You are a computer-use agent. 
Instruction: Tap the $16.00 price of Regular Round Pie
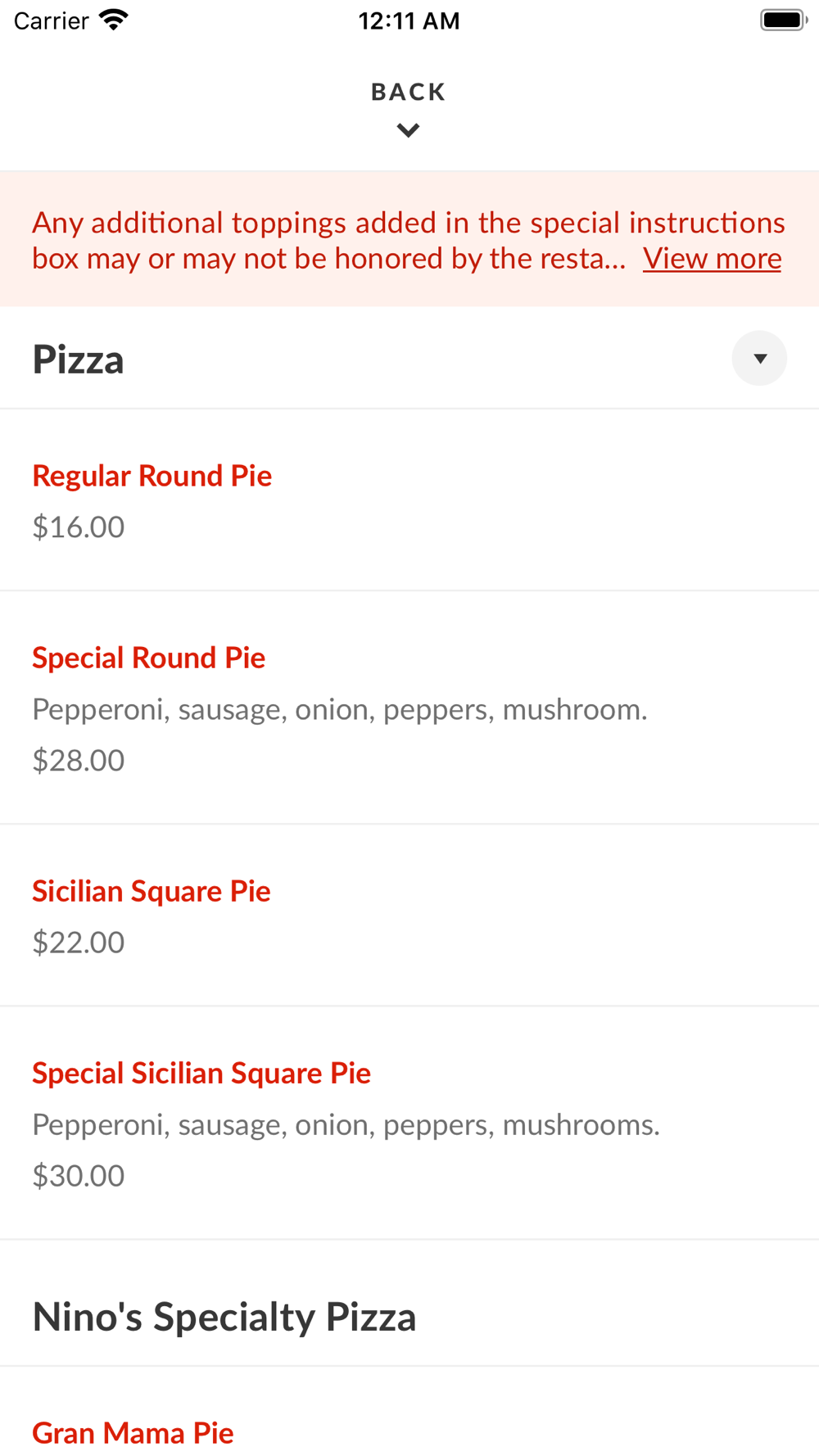78,527
